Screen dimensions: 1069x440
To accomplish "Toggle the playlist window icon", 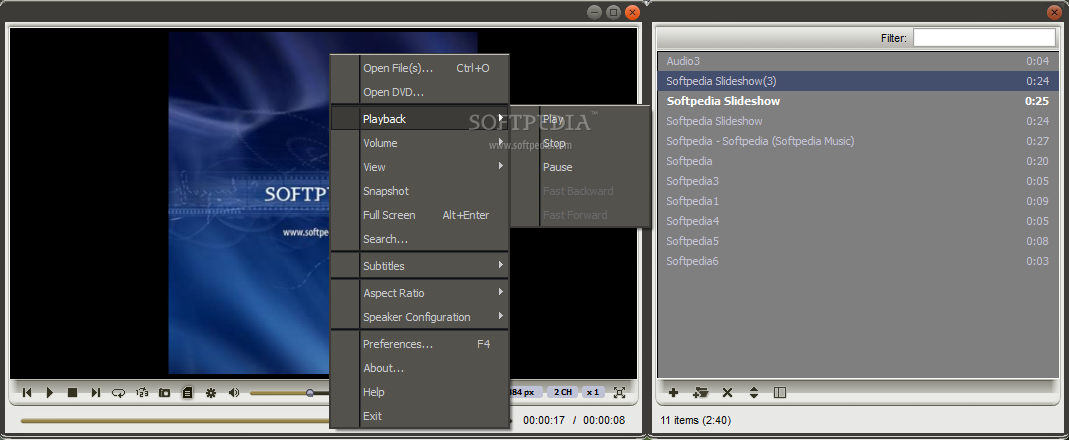I will click(187, 392).
